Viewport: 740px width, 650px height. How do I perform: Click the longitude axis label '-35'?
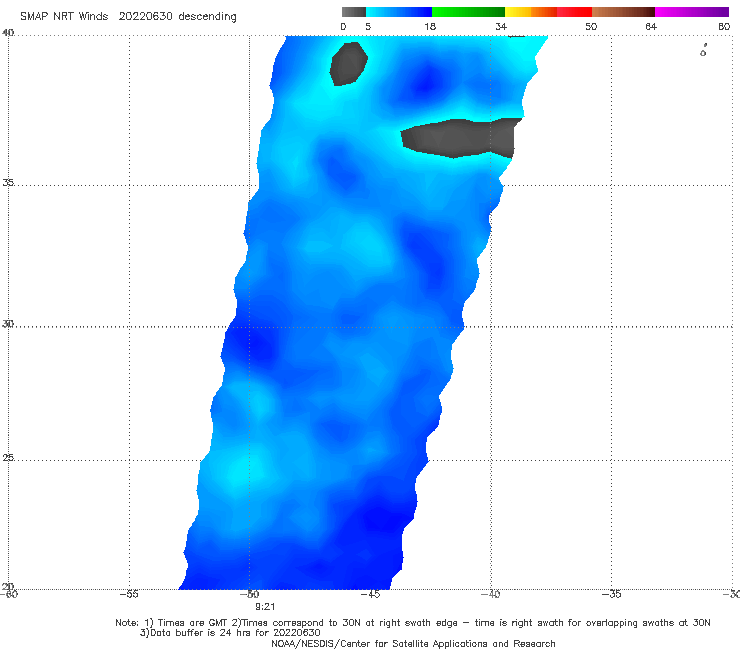[x=611, y=594]
